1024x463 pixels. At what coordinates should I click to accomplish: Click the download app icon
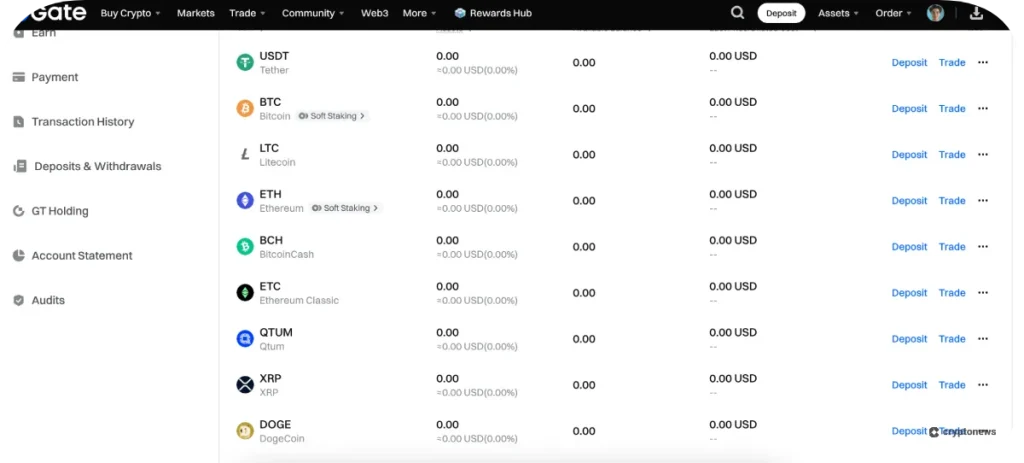[x=977, y=13]
